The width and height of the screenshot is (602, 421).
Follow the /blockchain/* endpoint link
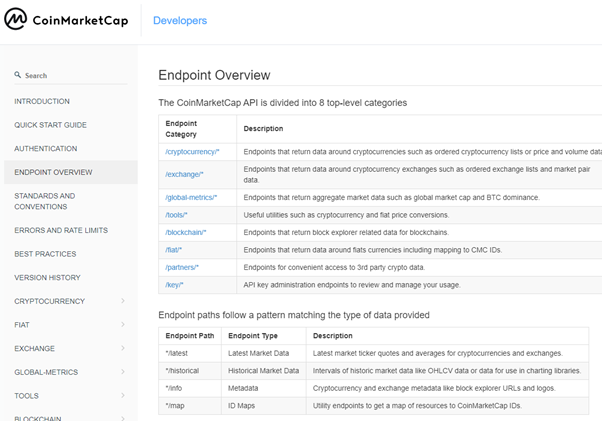pos(186,233)
